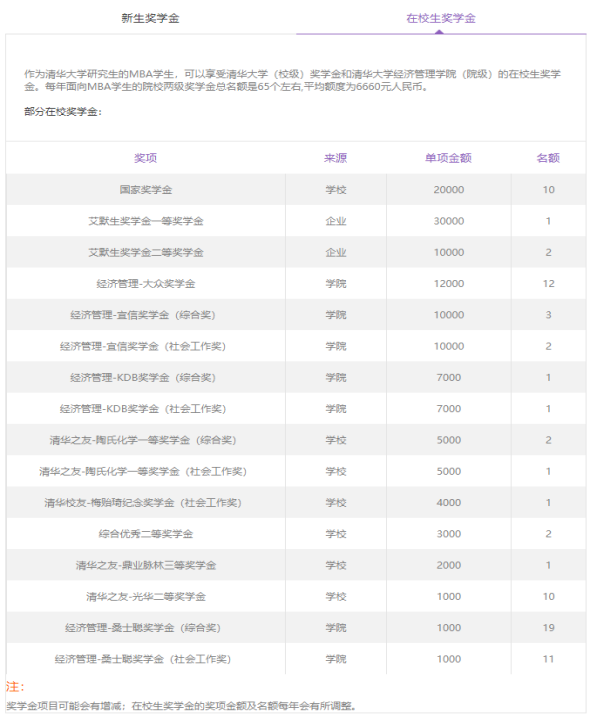
Task: Click 学院 source in 大众奖学金 row
Action: 336,284
